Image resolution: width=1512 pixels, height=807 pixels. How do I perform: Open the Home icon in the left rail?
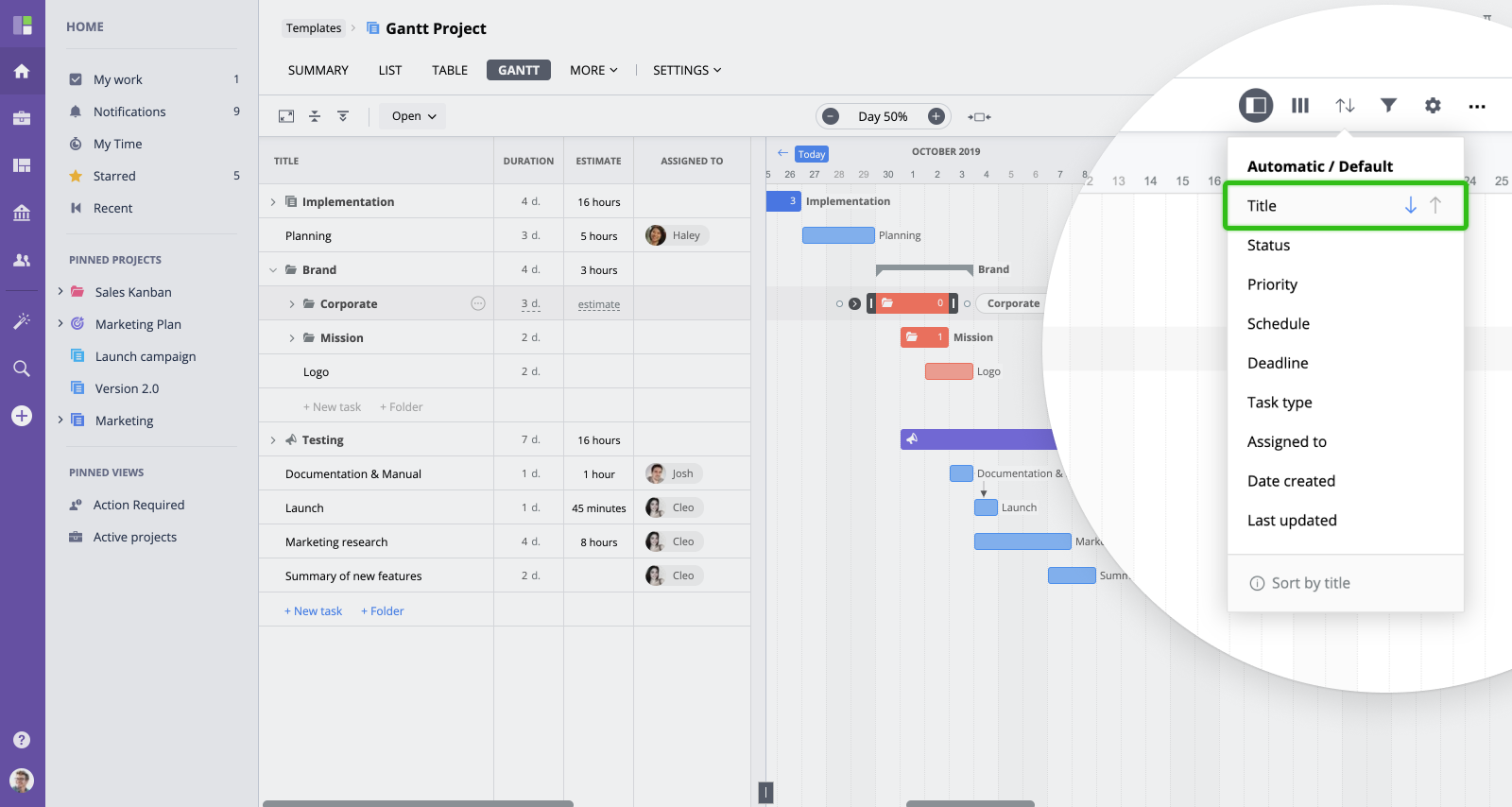coord(22,71)
